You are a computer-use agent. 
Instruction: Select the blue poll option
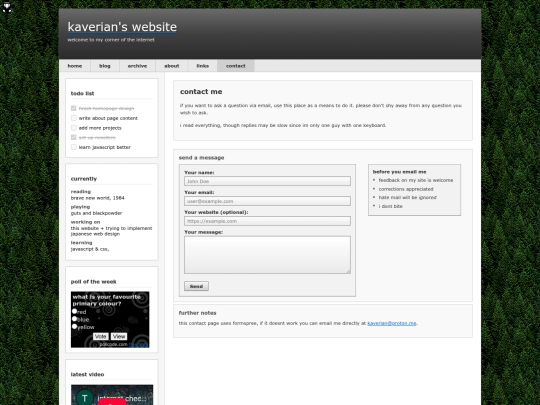[74, 319]
